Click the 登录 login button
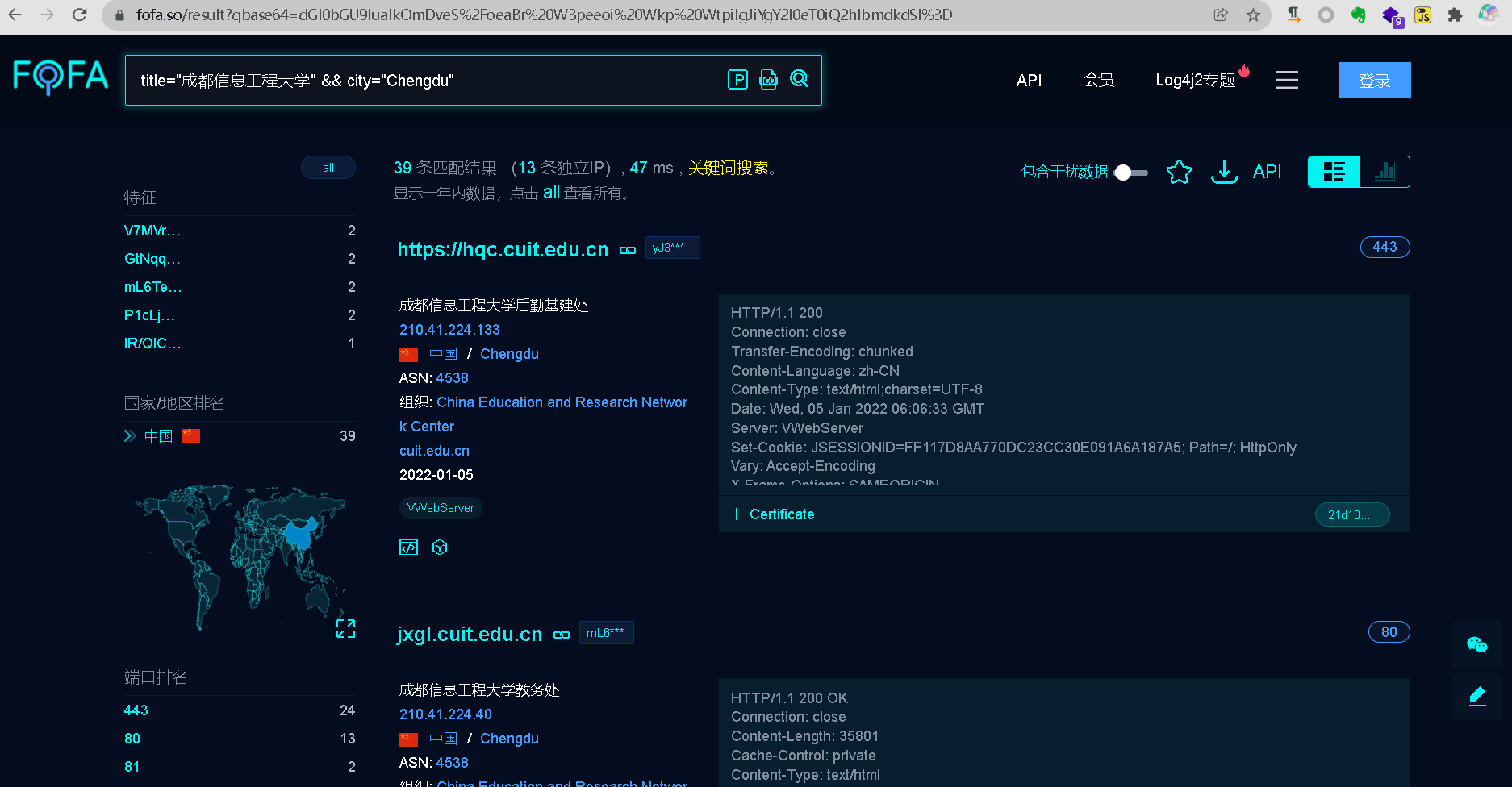The width and height of the screenshot is (1512, 787). coord(1374,81)
